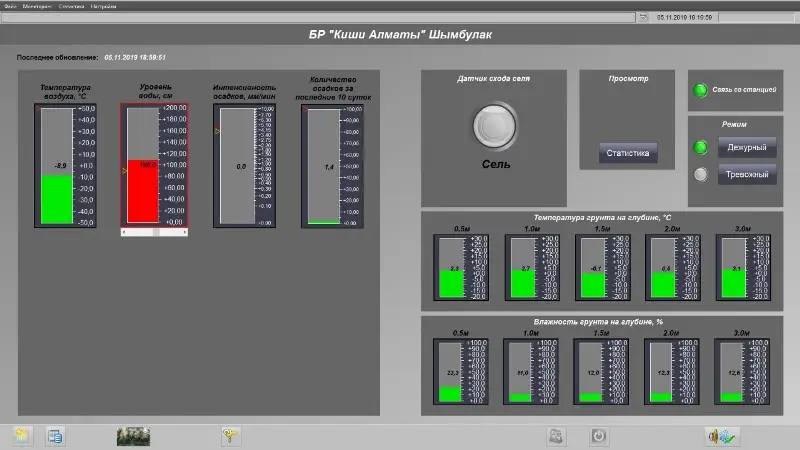
Task: Open the Мониторинг menu
Action: tap(36, 6)
